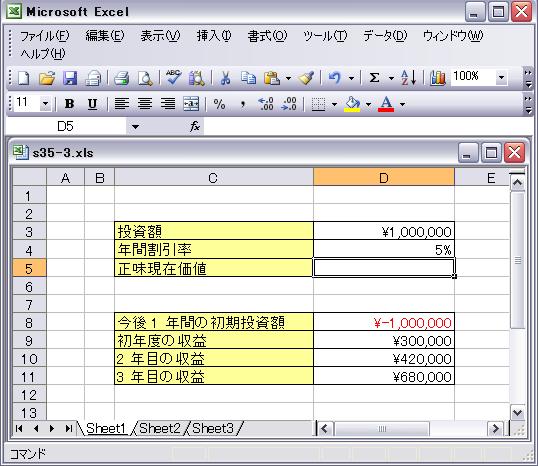
Task: Click the Spelling check ABC icon
Action: pyautogui.click(x=174, y=78)
